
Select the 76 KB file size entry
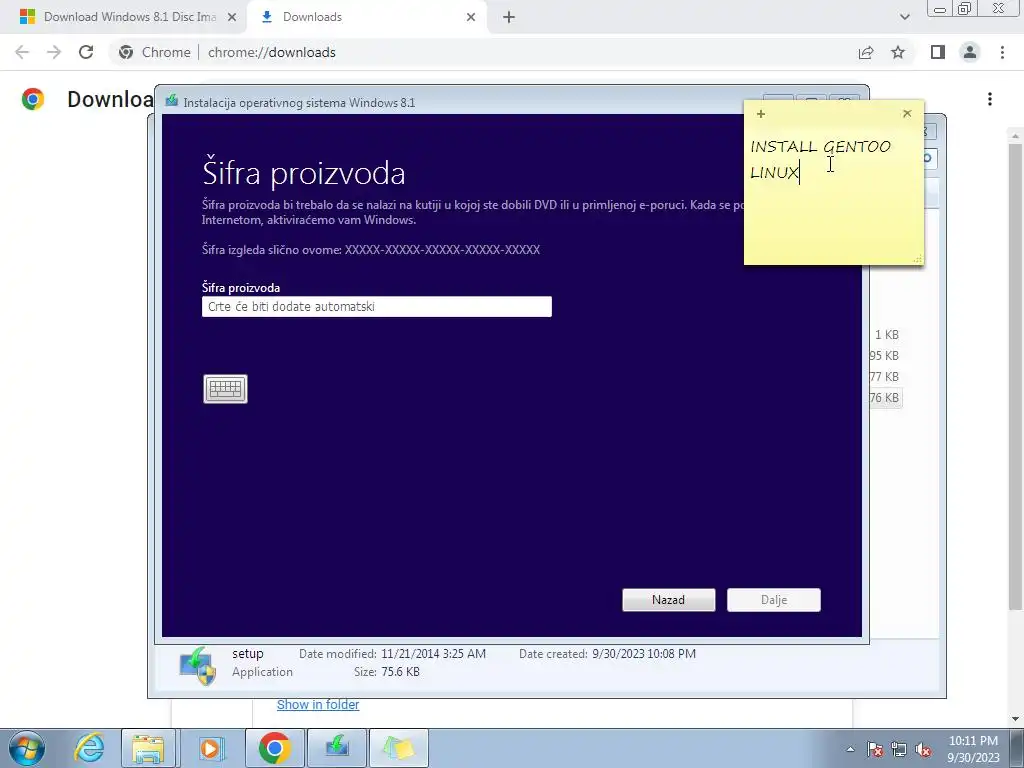coord(885,398)
